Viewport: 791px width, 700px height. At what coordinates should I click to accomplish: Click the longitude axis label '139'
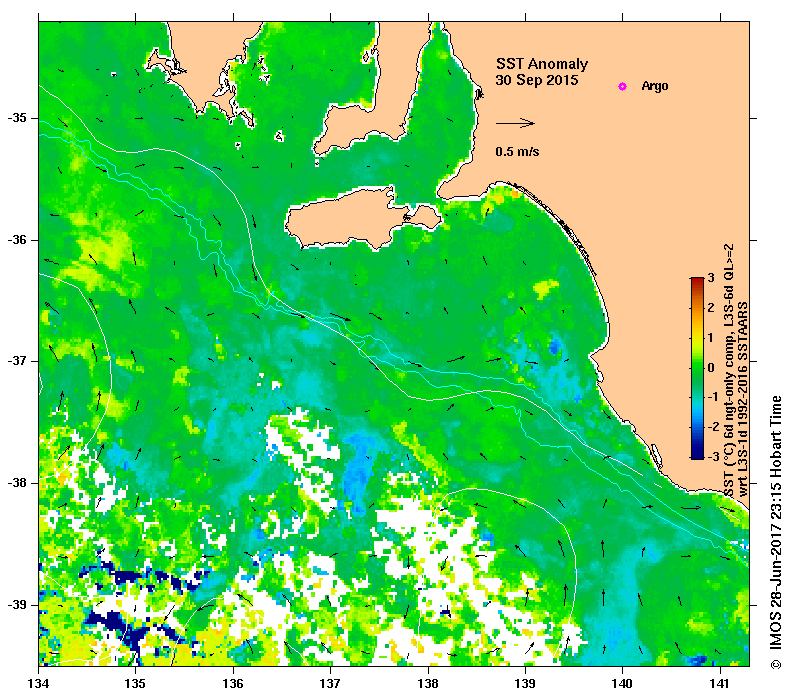[526, 684]
